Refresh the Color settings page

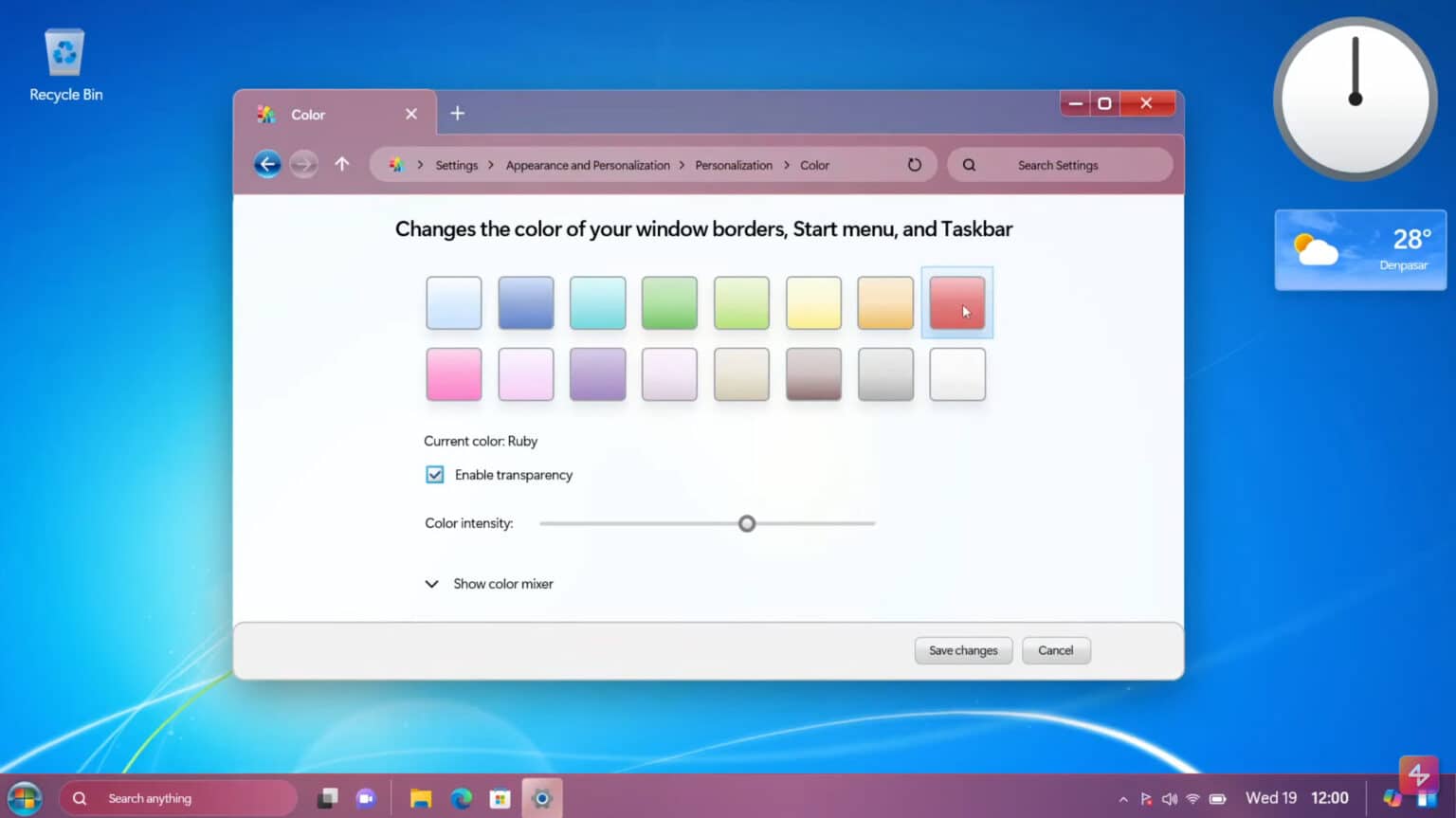[914, 164]
